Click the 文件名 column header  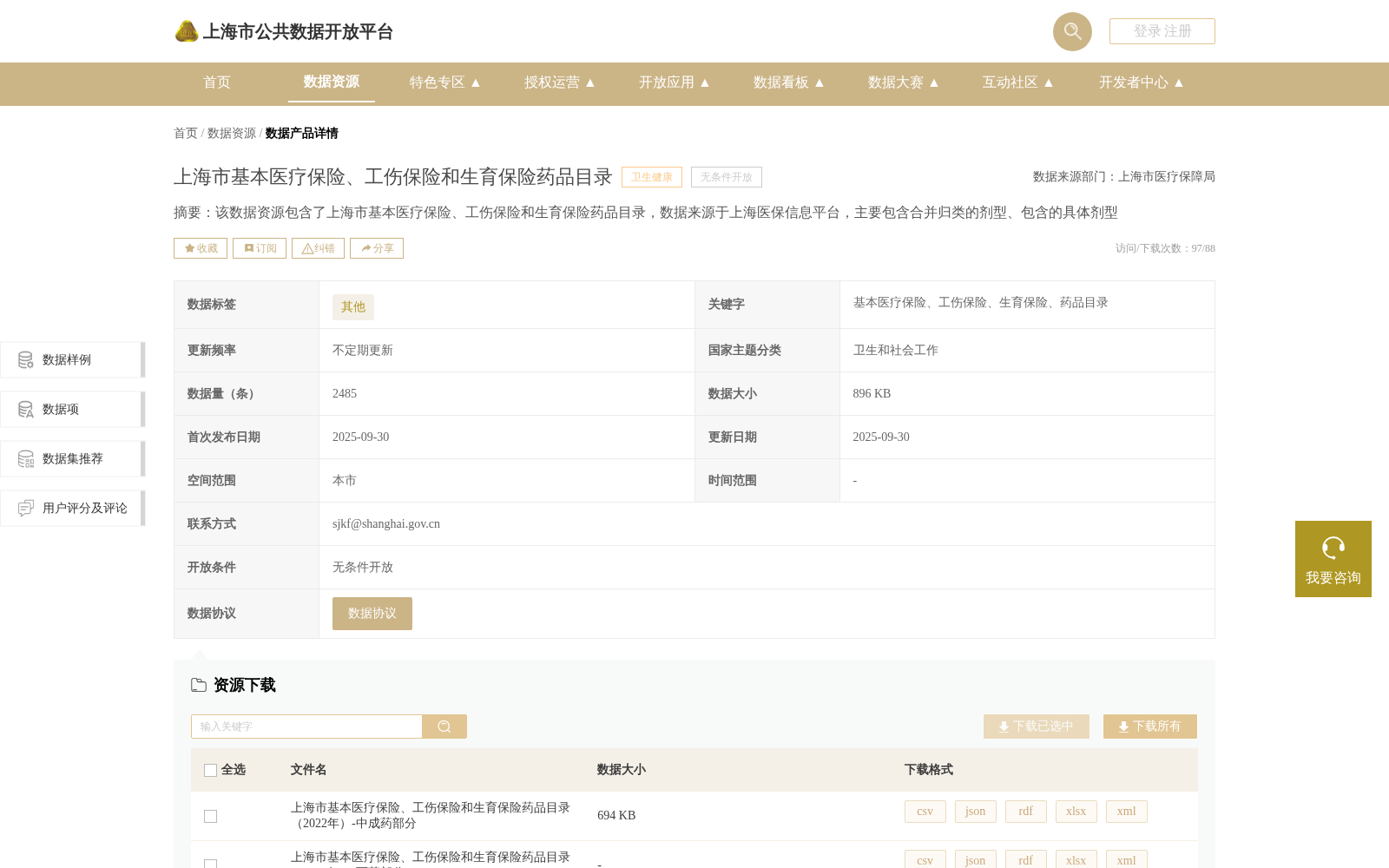click(x=309, y=770)
